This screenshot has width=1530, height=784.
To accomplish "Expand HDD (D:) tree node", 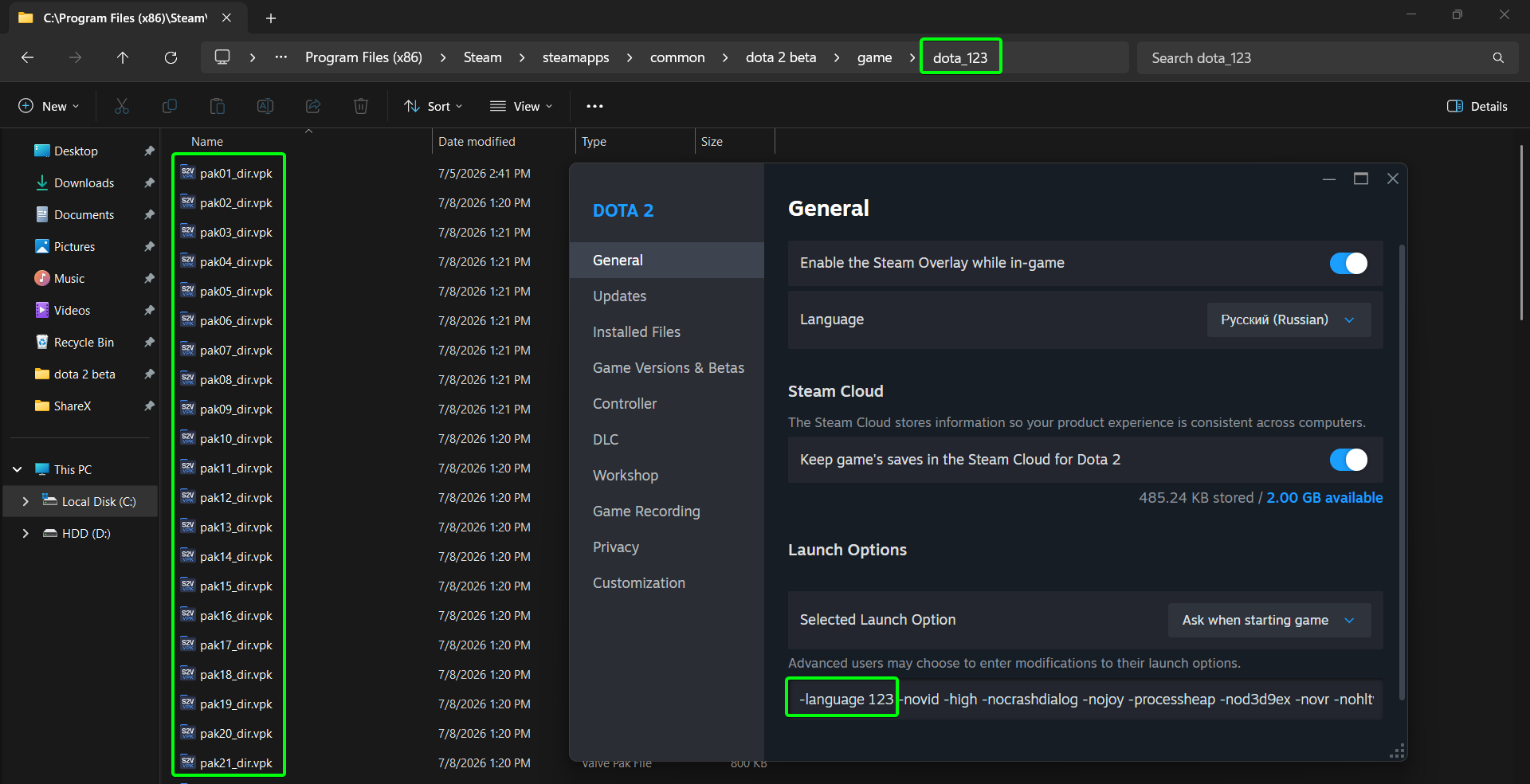I will 25,533.
